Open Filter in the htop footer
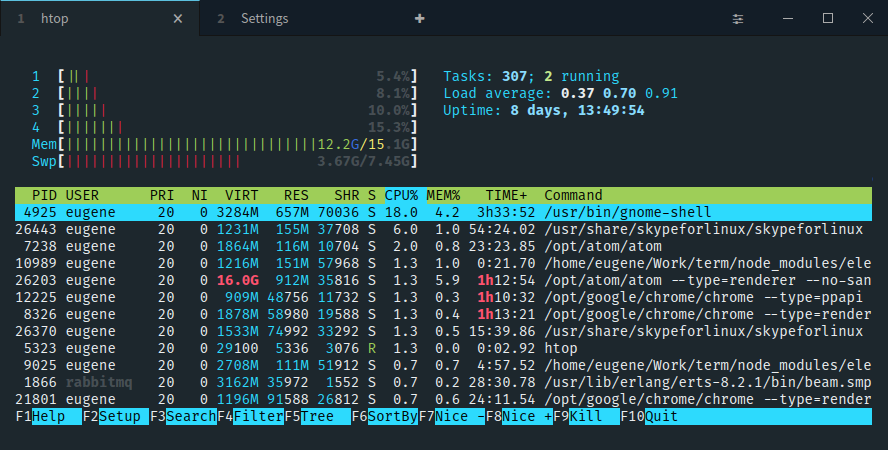The width and height of the screenshot is (888, 450). coord(257,416)
